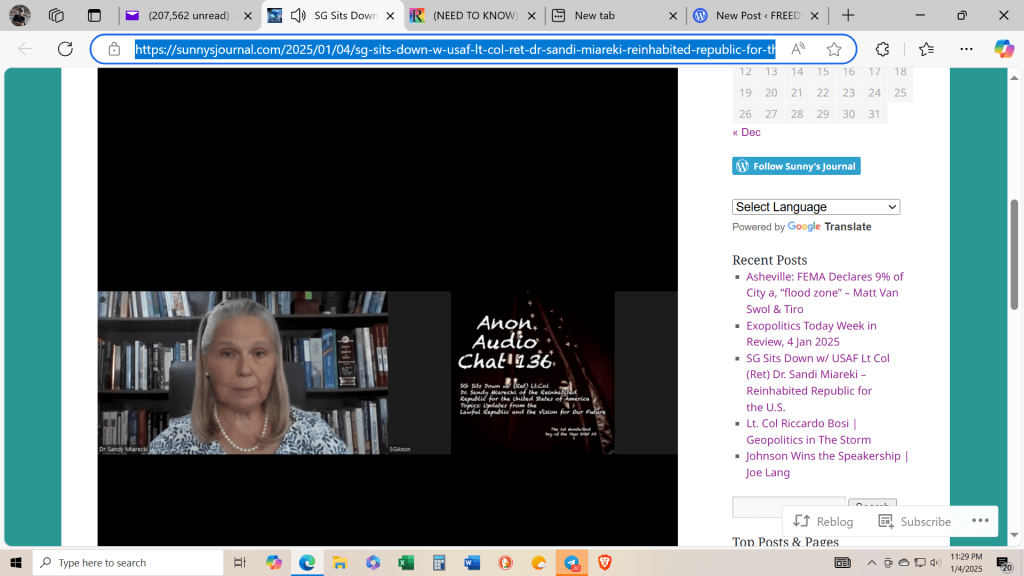This screenshot has height=576, width=1024.
Task: Open the Copilot sidebar icon
Action: [1003, 49]
